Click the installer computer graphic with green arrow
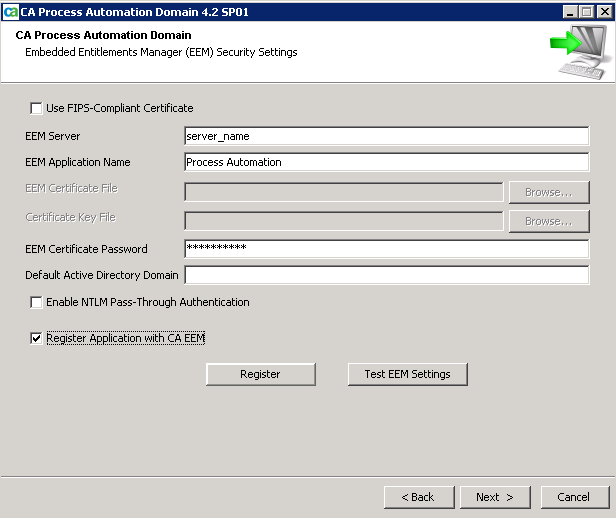 coord(579,52)
